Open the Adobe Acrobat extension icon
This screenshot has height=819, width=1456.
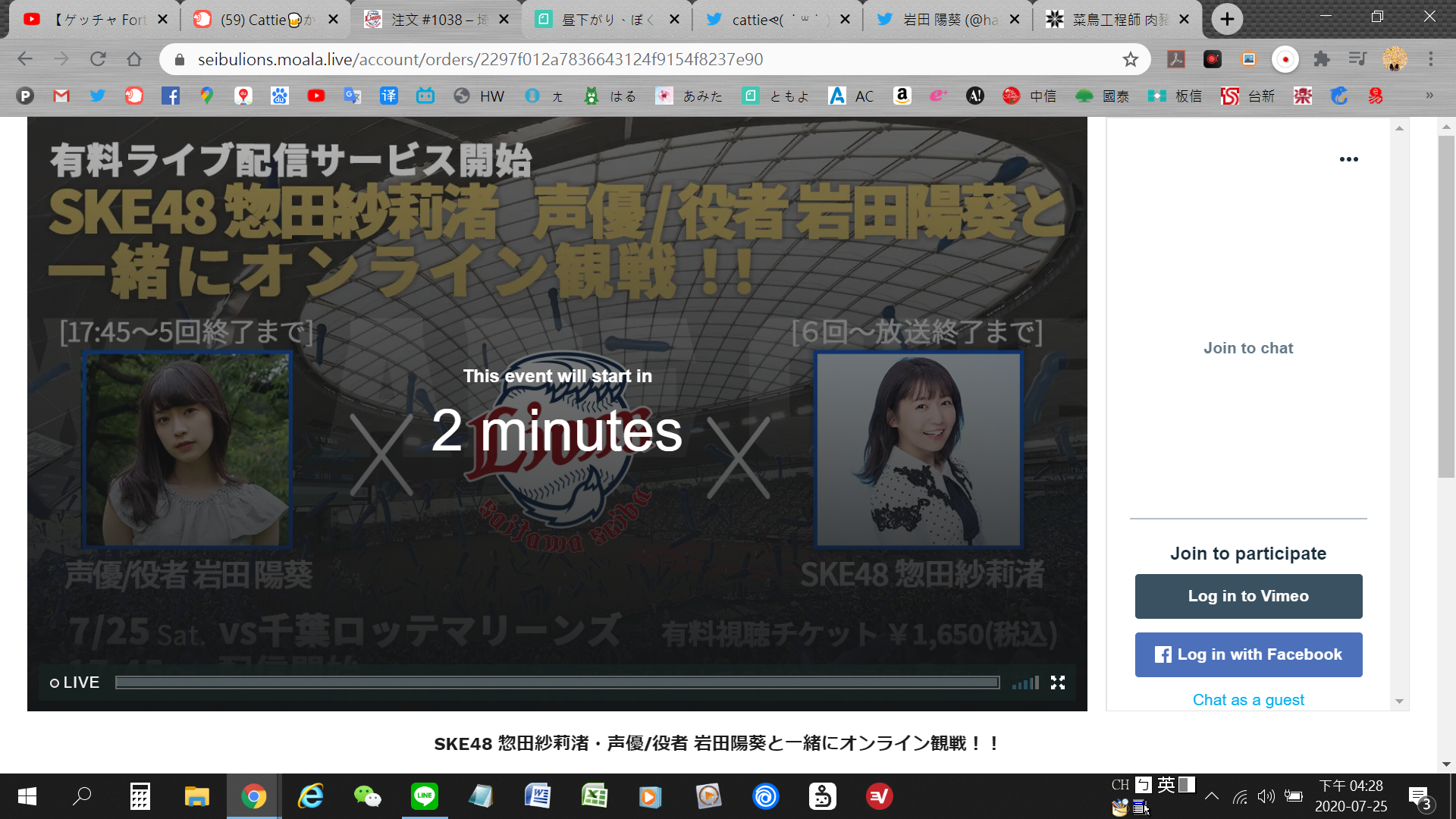point(1176,59)
